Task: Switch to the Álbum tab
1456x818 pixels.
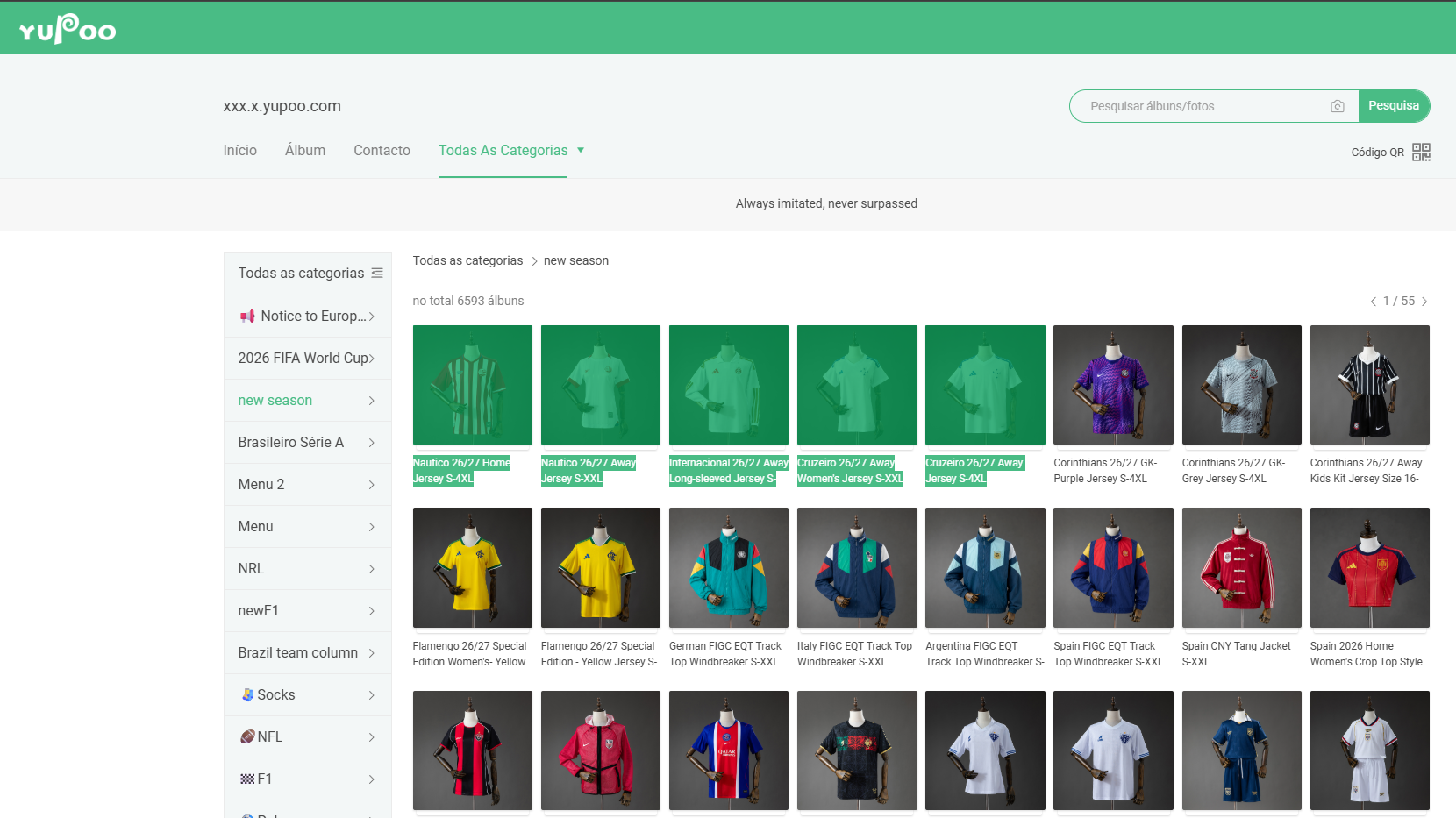Action: click(305, 150)
